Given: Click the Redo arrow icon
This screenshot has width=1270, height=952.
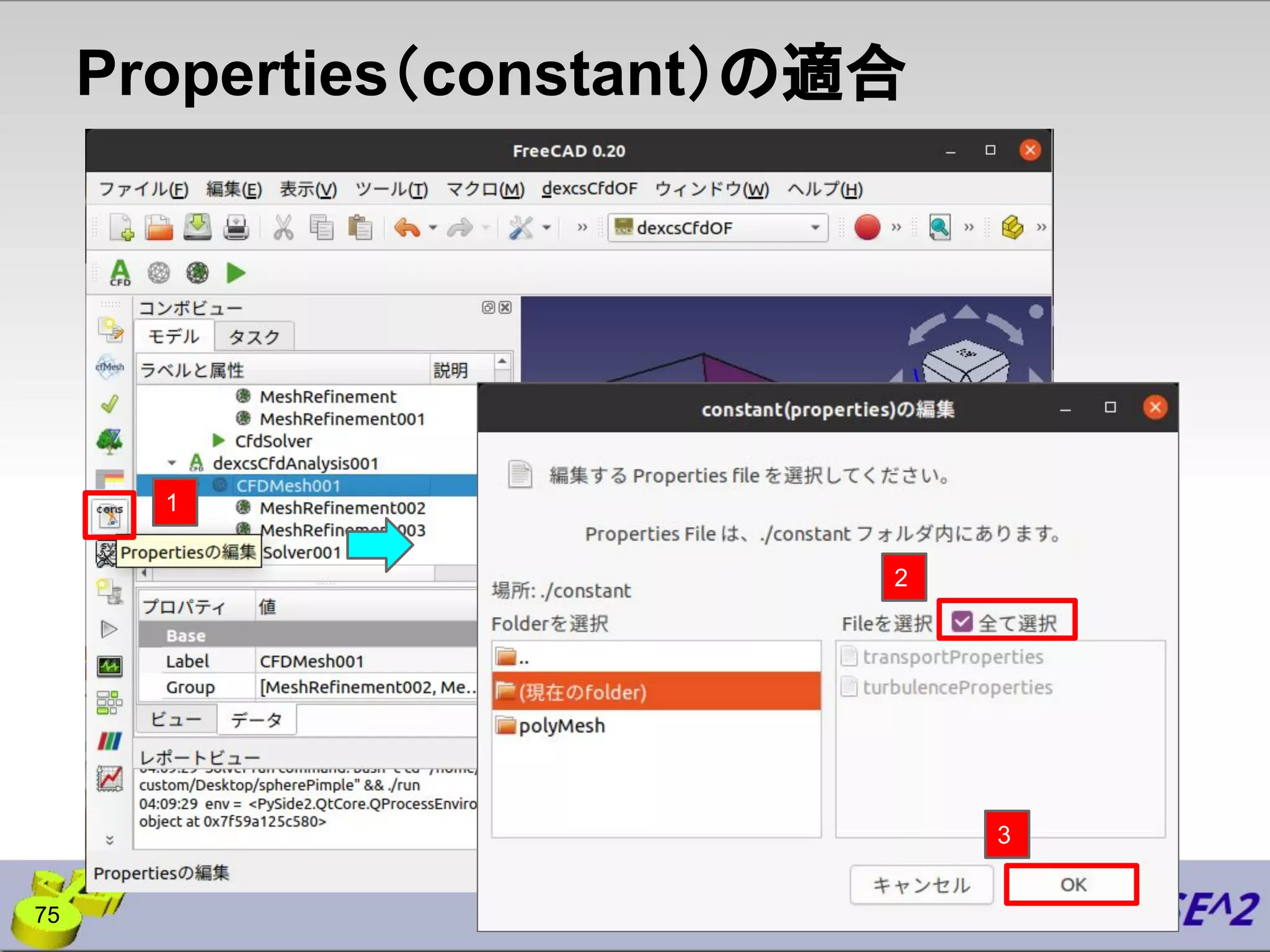Looking at the screenshot, I should [460, 227].
